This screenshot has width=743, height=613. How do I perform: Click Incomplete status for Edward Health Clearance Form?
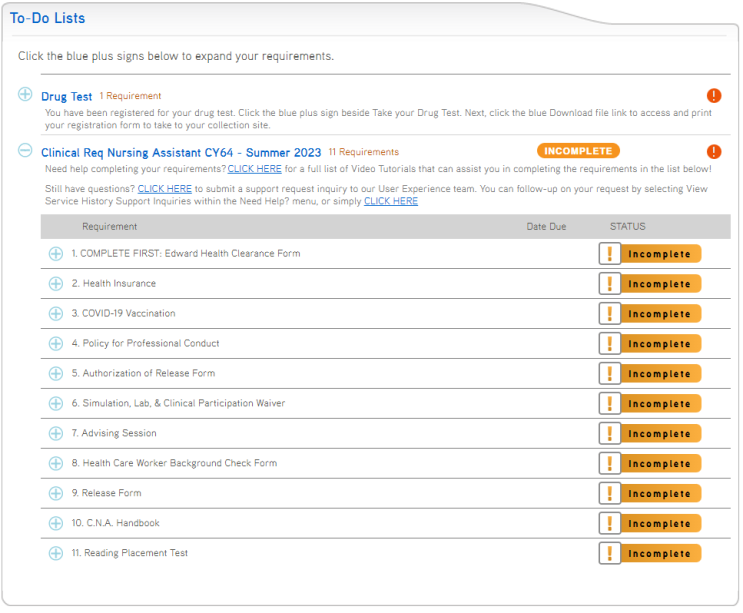(x=661, y=254)
